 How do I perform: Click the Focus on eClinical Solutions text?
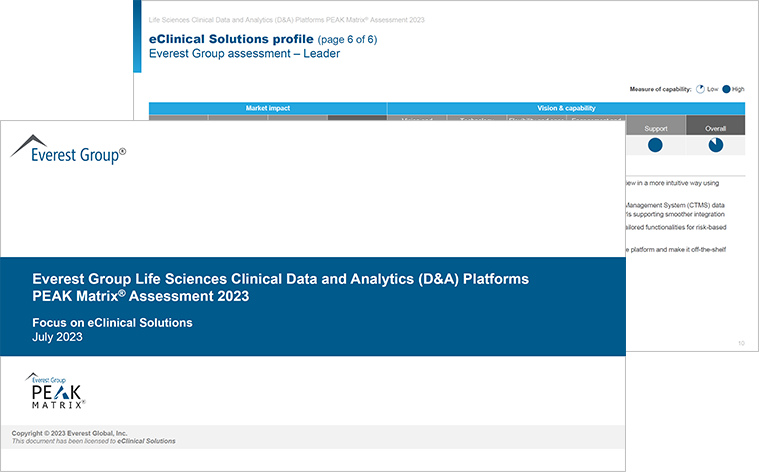point(112,322)
